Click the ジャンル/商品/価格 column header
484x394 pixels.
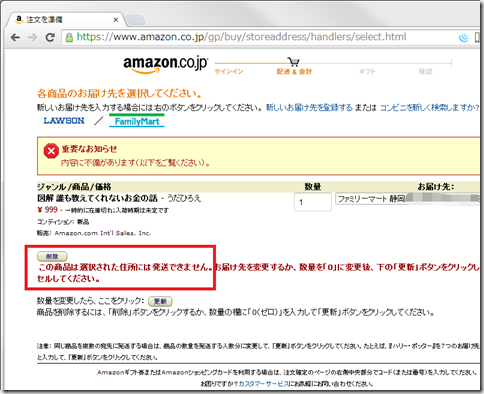(x=74, y=187)
